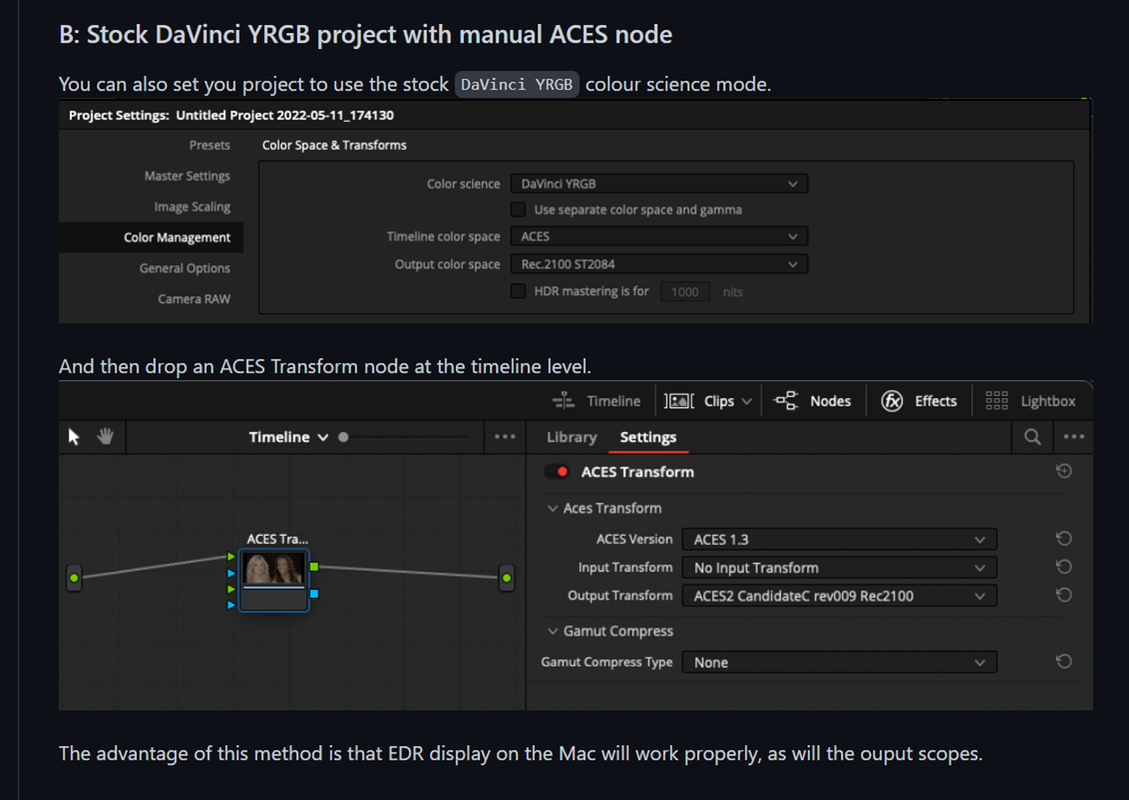The height and width of the screenshot is (800, 1129).
Task: Click the Clips filmstrip icon
Action: [x=678, y=400]
